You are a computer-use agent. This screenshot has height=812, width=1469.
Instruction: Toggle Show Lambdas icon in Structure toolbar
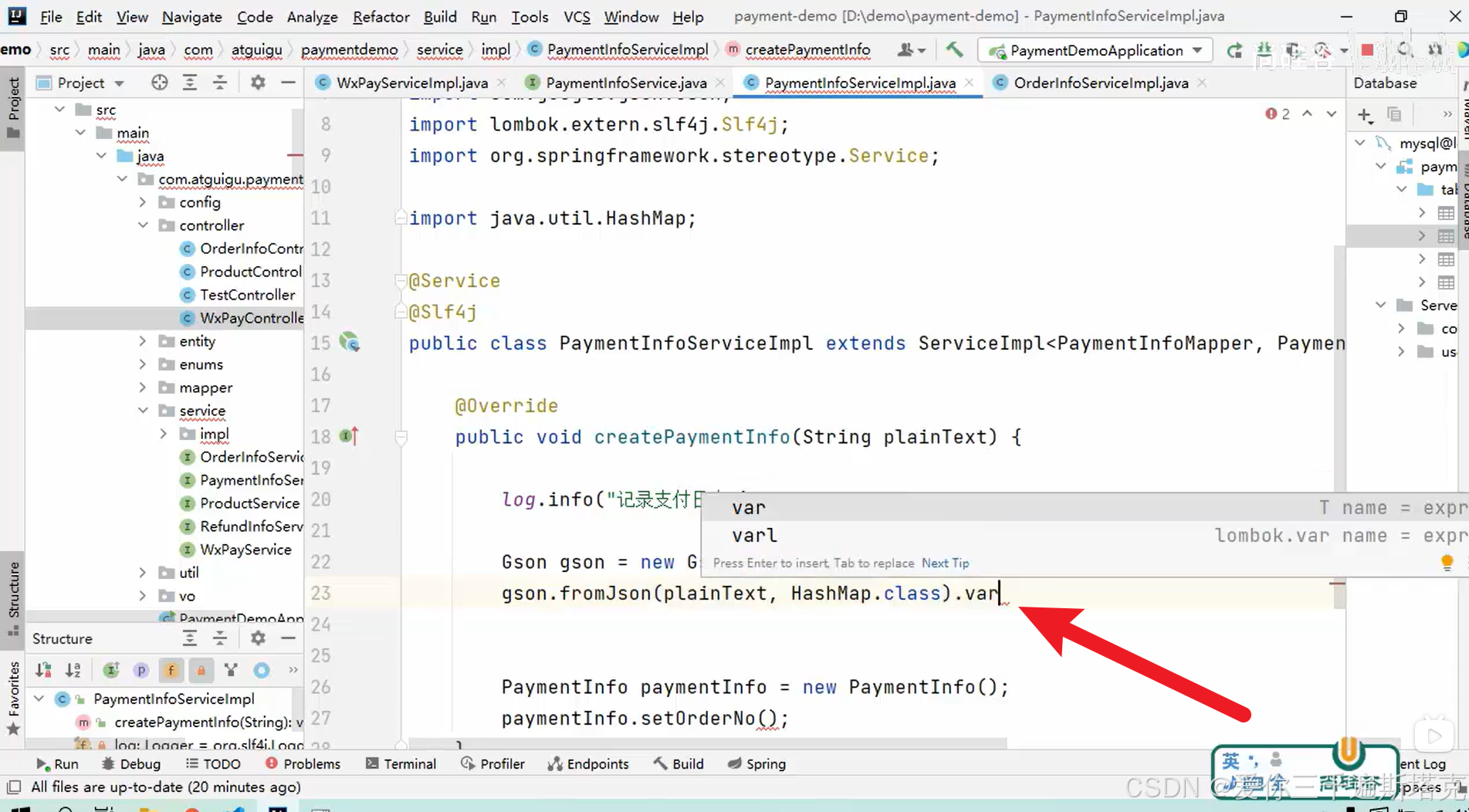point(231,670)
